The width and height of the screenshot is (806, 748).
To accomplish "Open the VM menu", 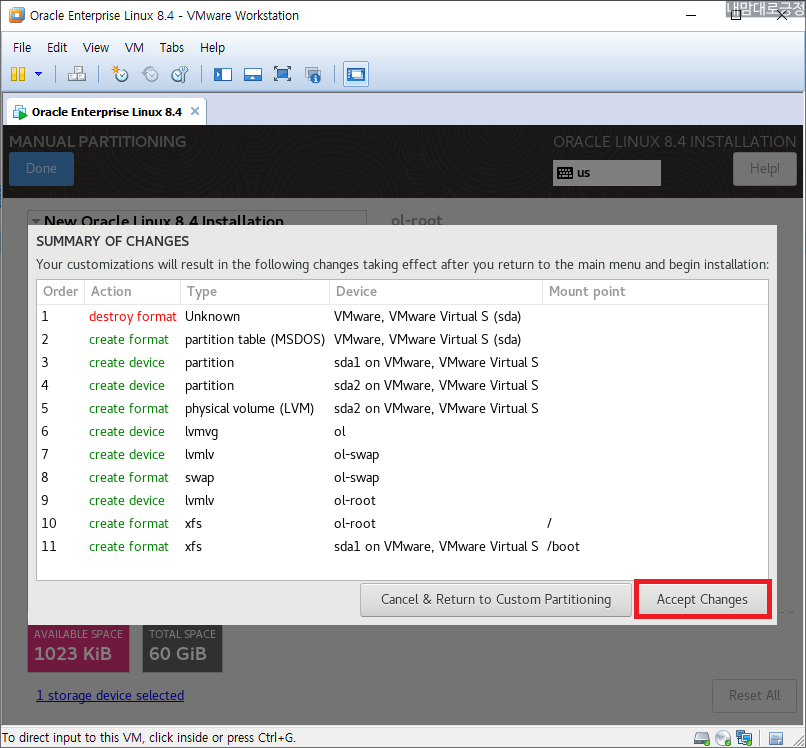I will click(x=134, y=47).
